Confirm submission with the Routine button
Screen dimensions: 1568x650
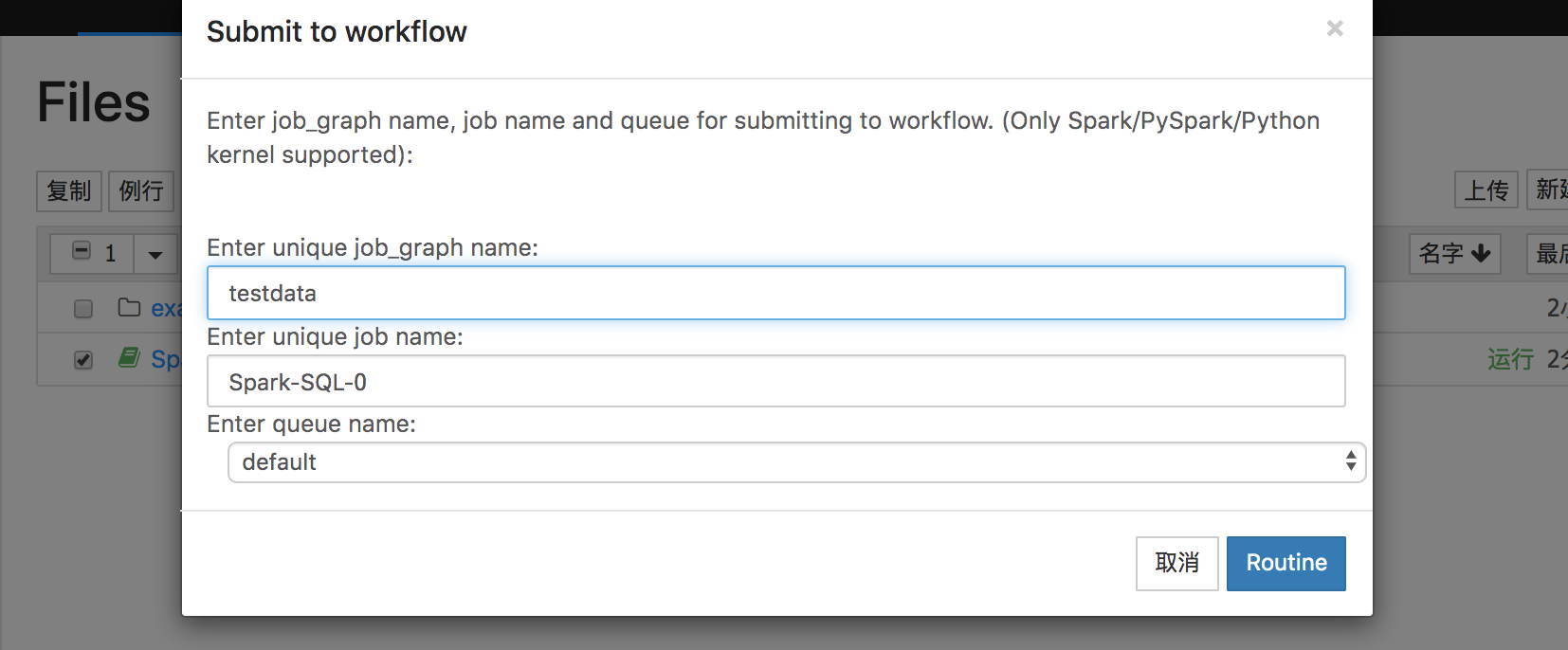point(1285,563)
